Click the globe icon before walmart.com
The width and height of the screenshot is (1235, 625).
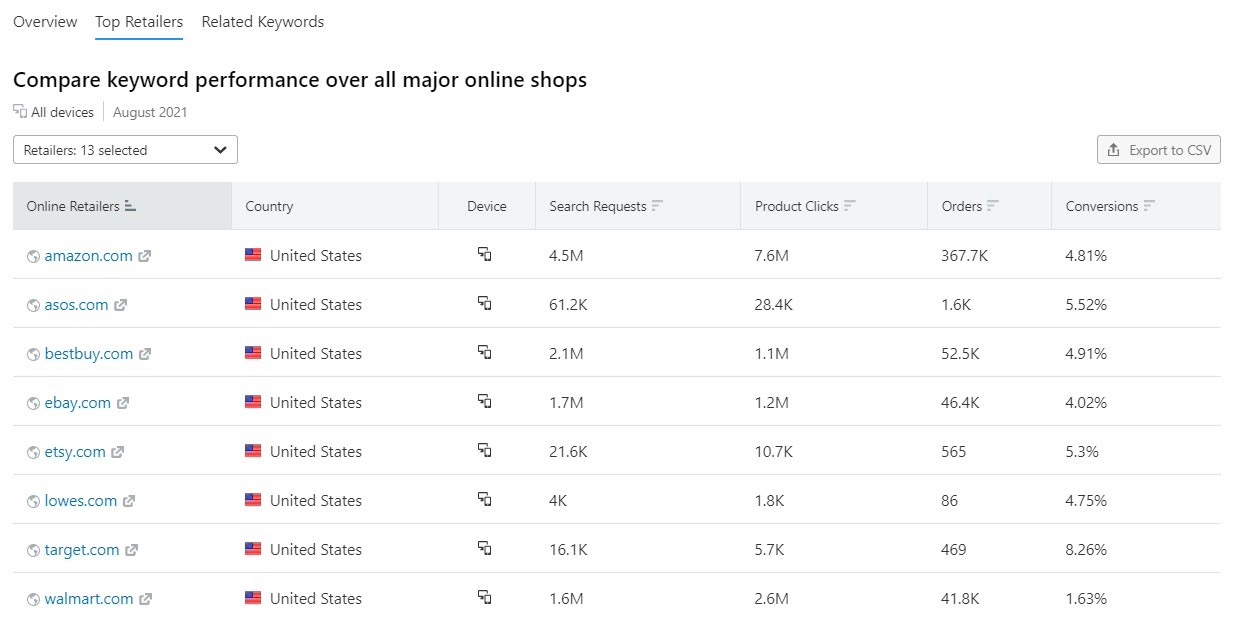pos(34,599)
